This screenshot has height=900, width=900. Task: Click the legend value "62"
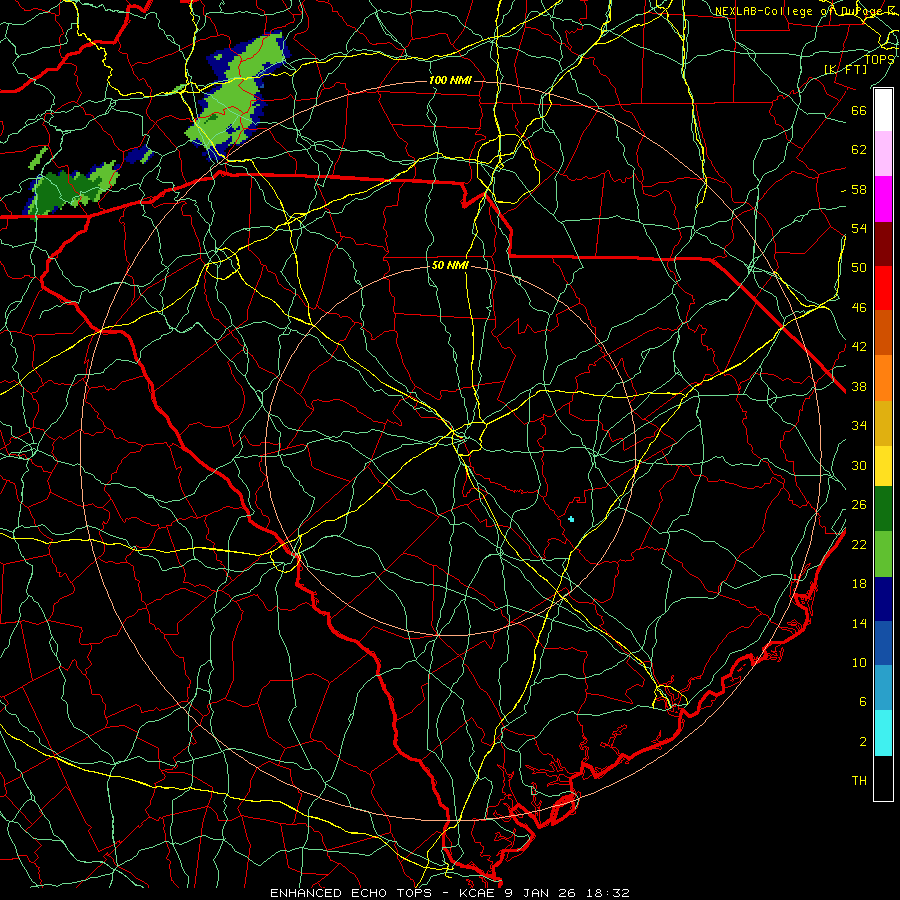pos(859,150)
